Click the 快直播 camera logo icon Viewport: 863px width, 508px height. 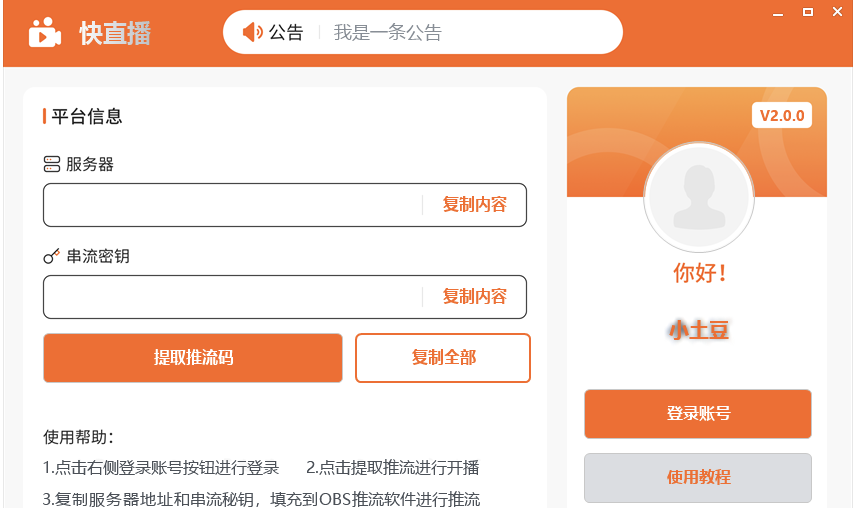click(x=44, y=33)
